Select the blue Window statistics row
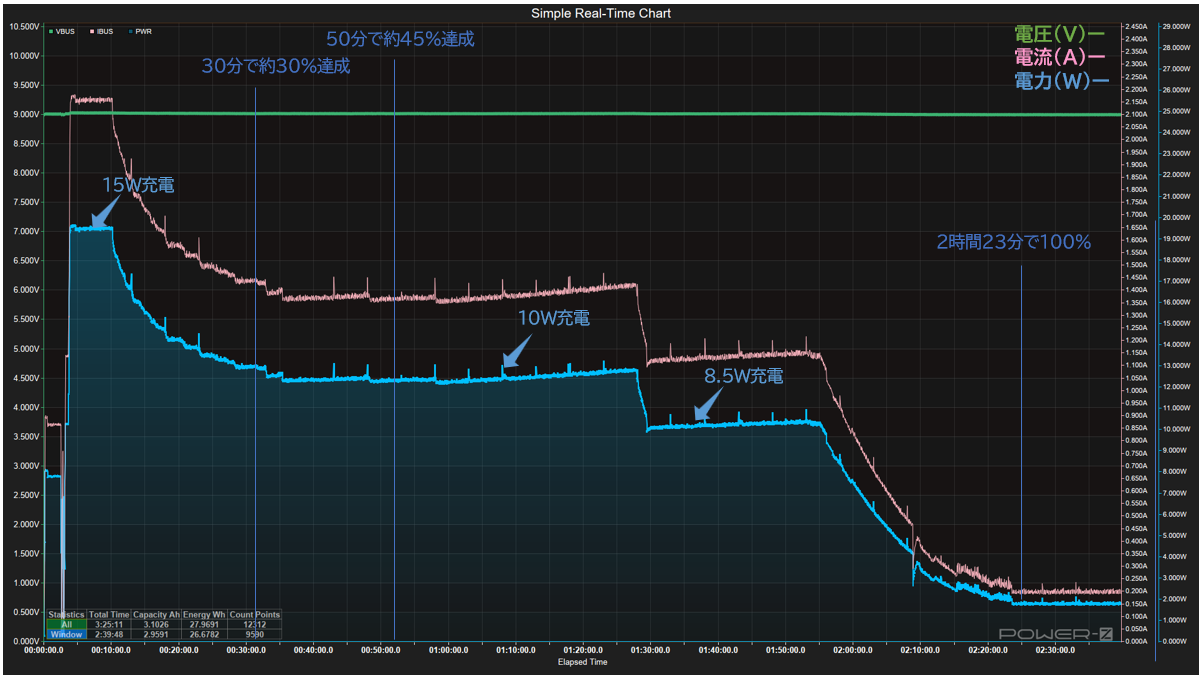Viewport: 1199px width, 675px height. 67,634
